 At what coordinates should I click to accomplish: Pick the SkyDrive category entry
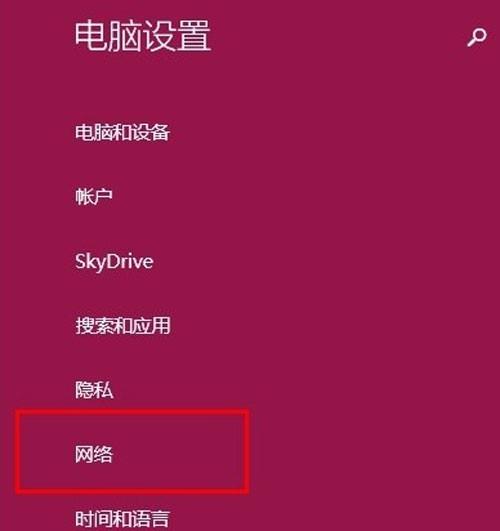(x=114, y=261)
